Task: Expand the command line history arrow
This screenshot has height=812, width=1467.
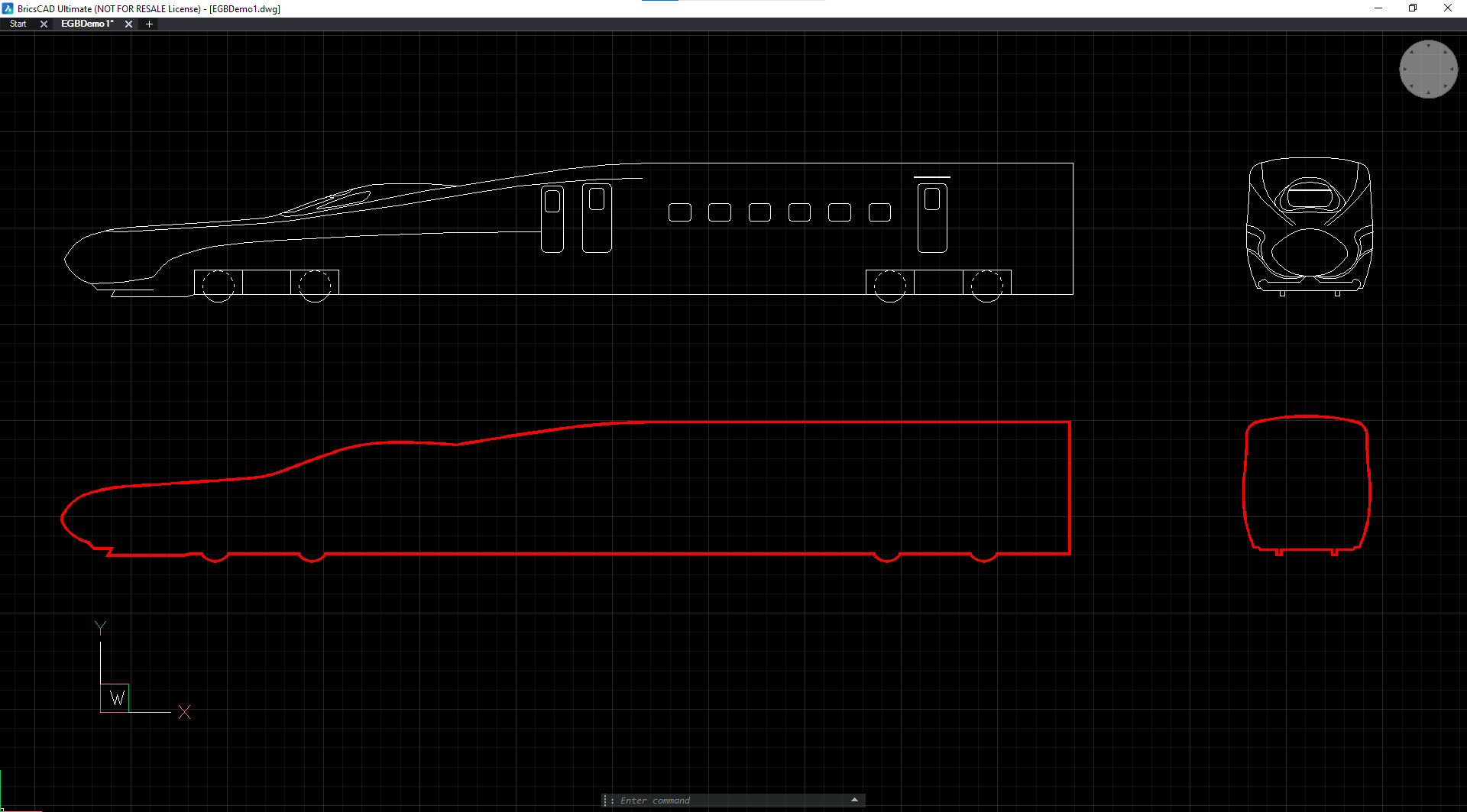Action: click(854, 800)
